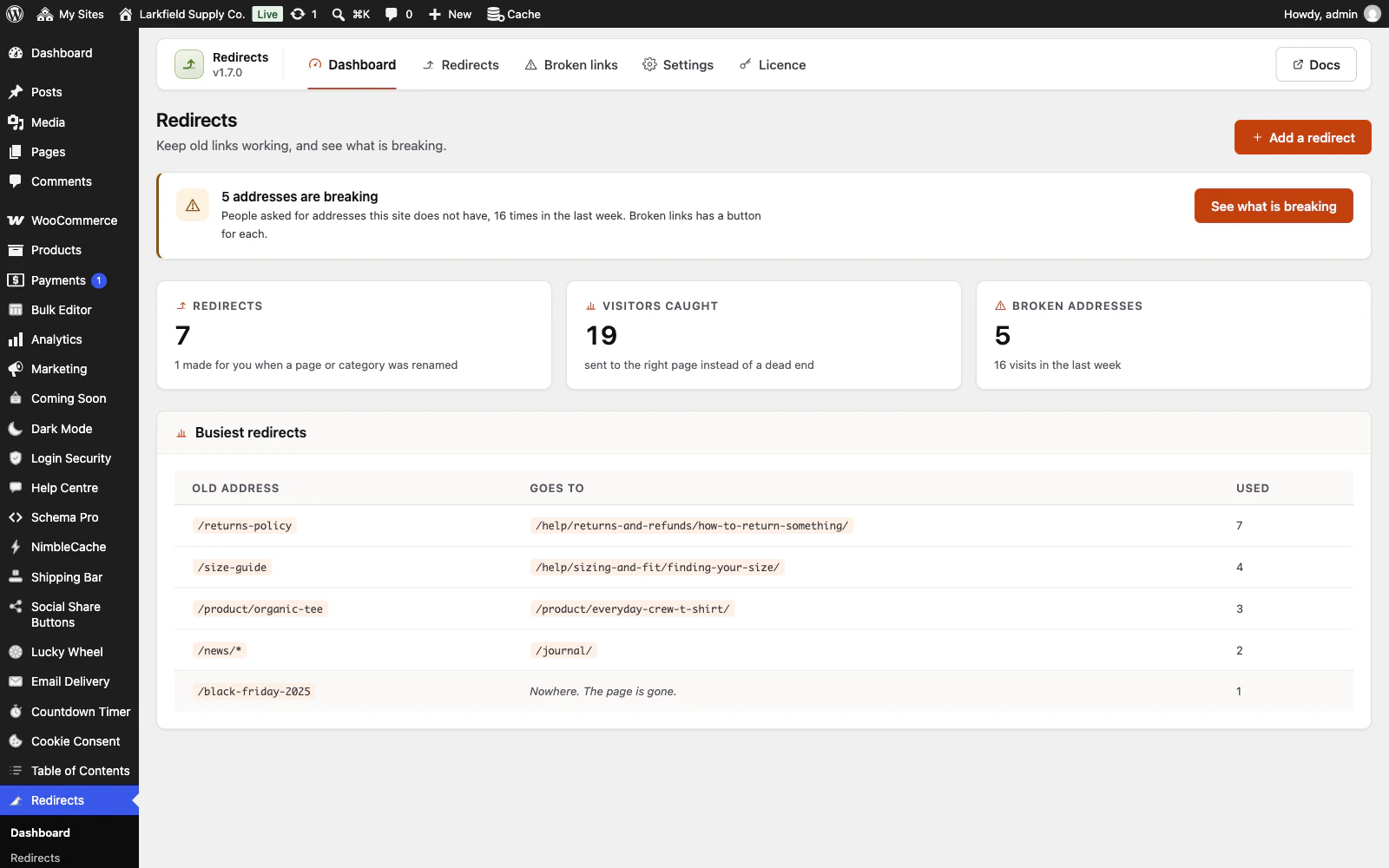Switch to the Redirects tab
Viewport: 1389px width, 868px height.
[460, 65]
